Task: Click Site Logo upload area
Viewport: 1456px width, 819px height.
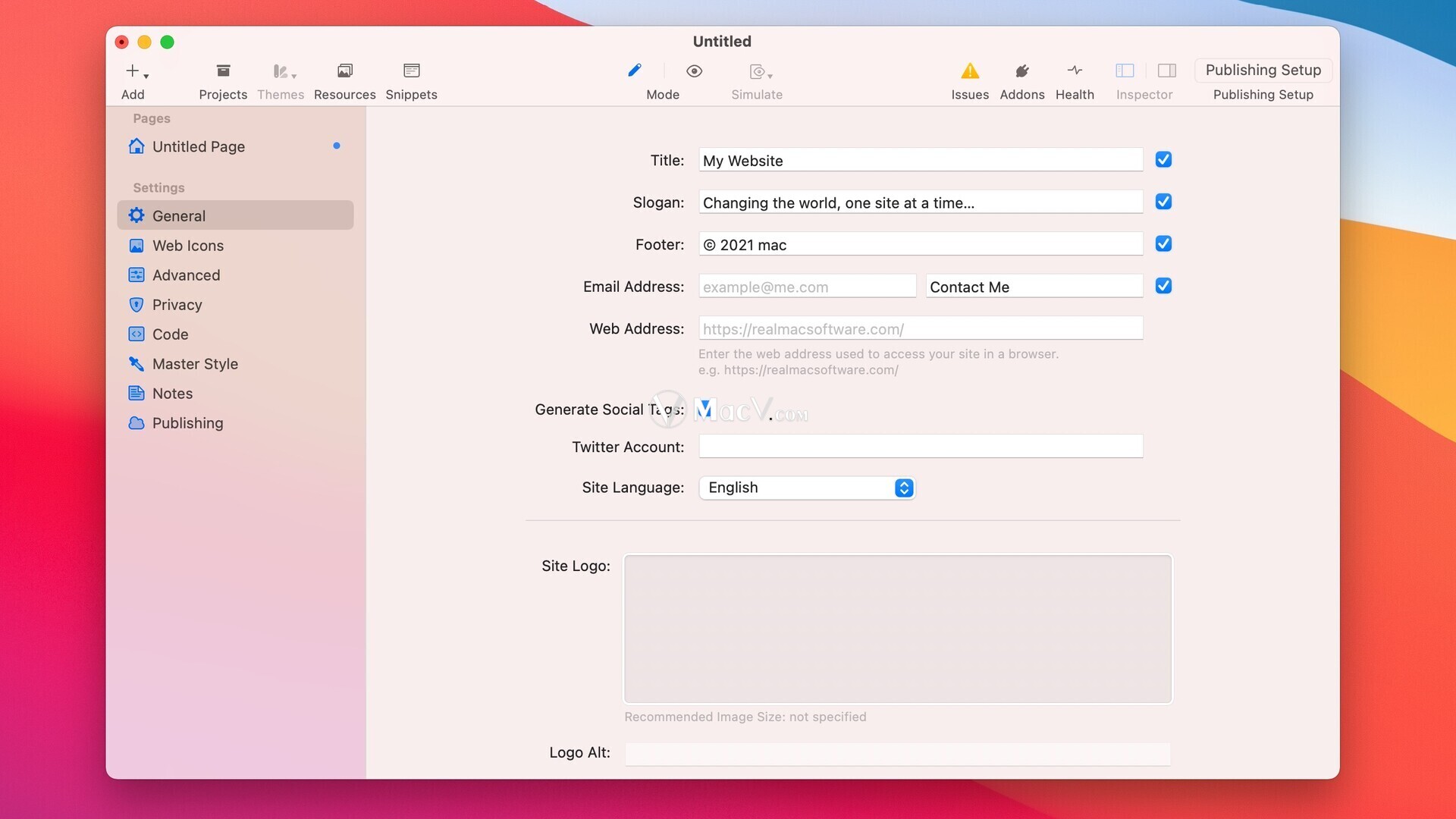Action: (897, 628)
